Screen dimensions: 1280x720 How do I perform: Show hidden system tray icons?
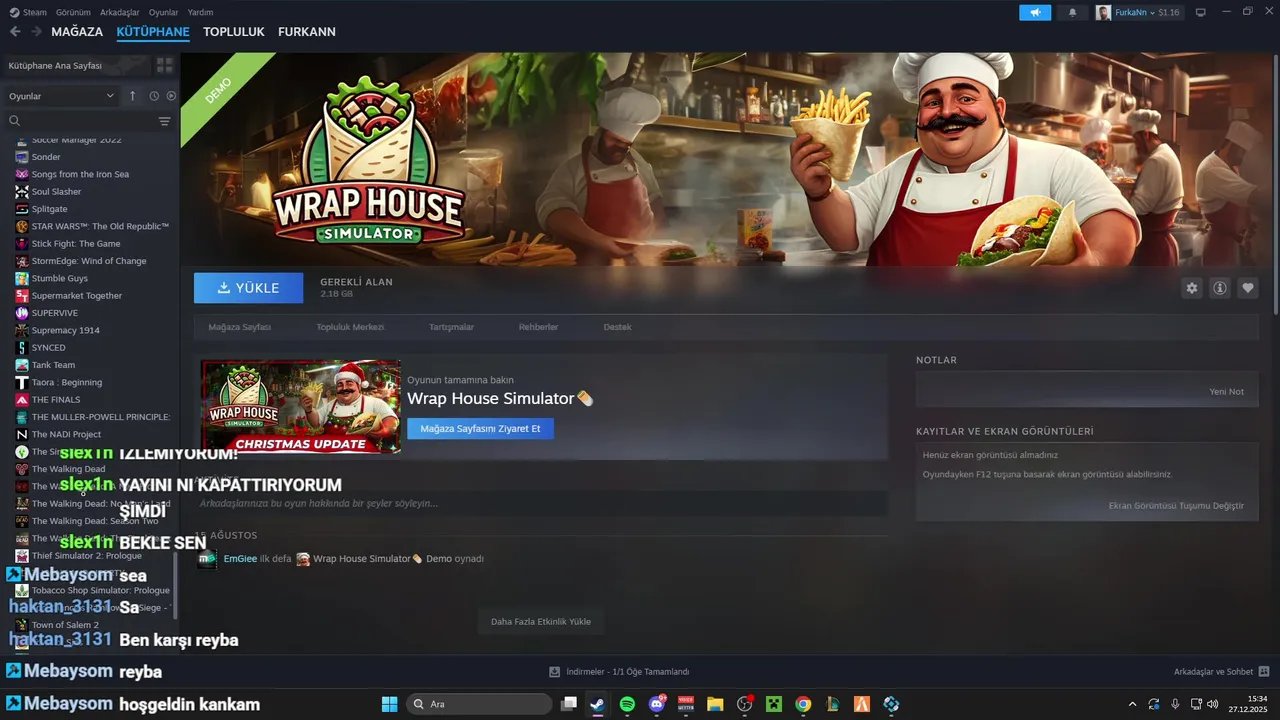click(1132, 704)
